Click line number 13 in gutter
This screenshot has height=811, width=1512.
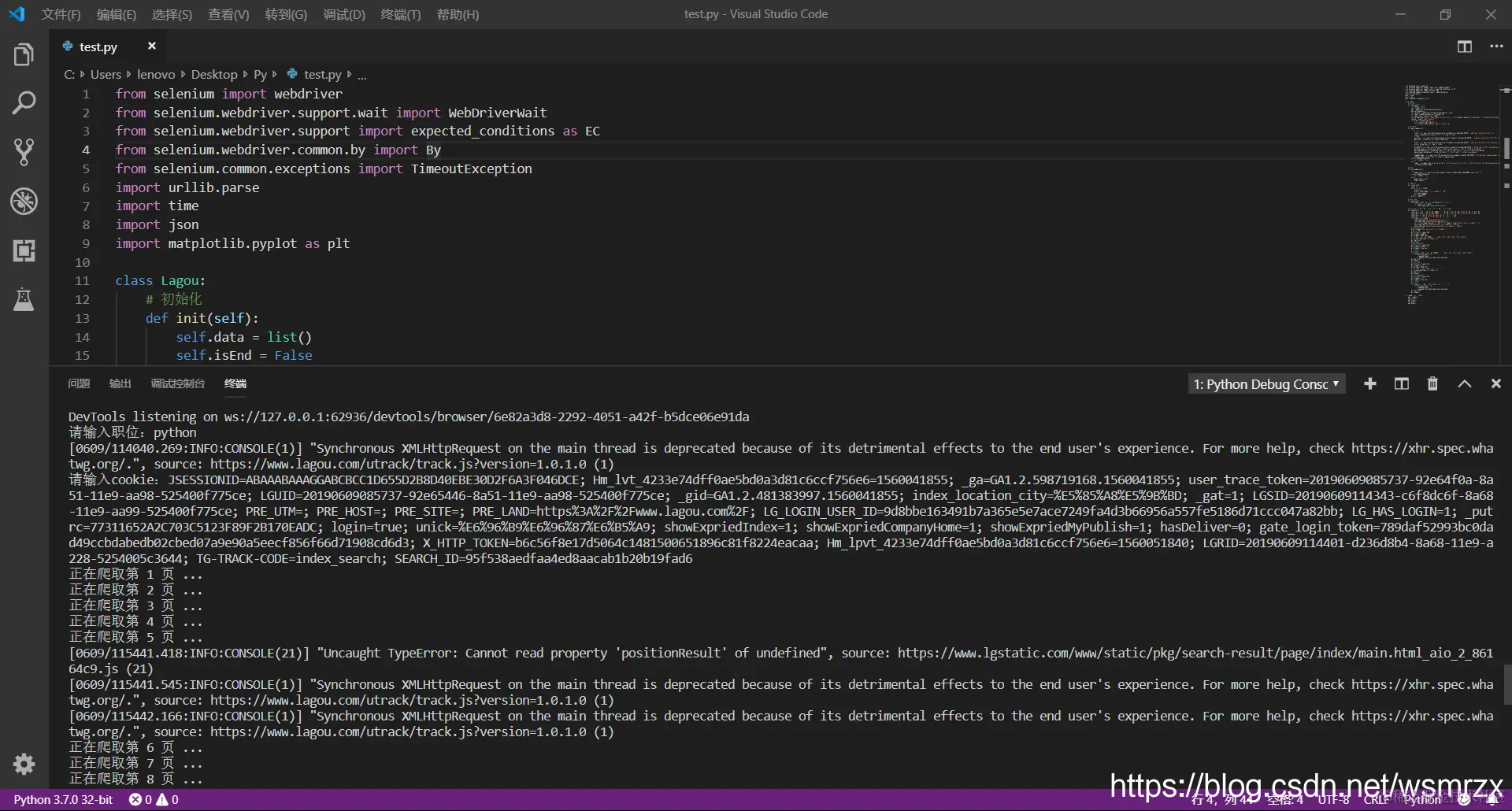pyautogui.click(x=82, y=318)
